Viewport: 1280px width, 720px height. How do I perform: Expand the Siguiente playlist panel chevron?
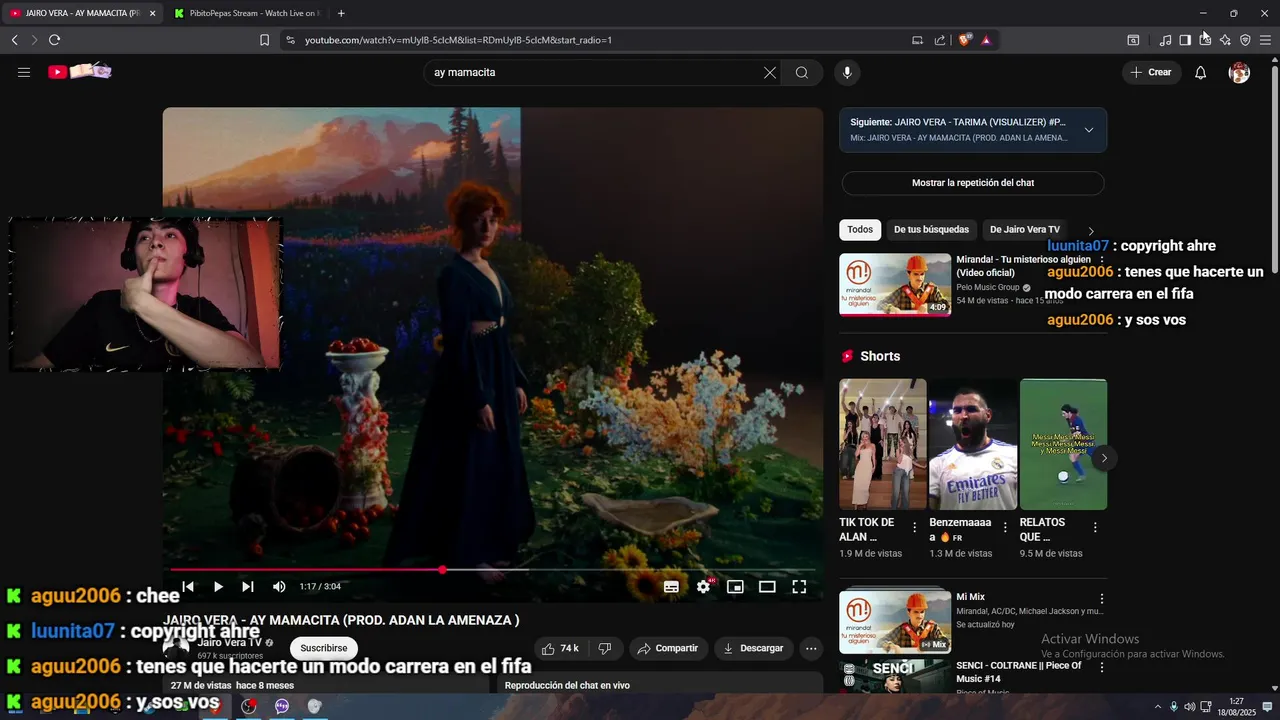(1089, 130)
